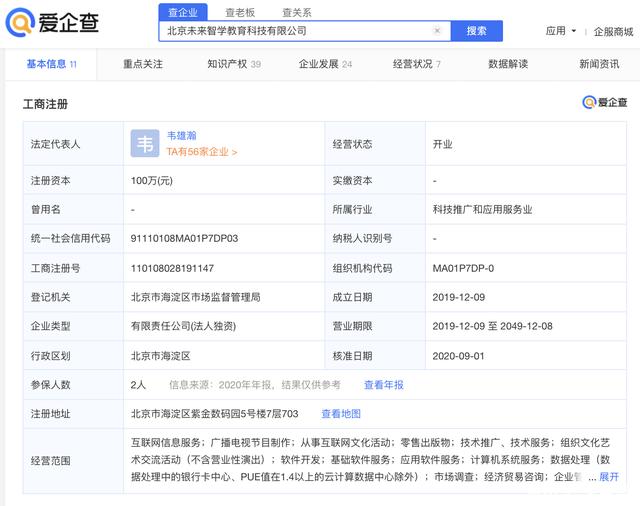This screenshot has height=506, width=640.
Task: Click the 韦 avatar icon of legal representative
Action: (145, 143)
